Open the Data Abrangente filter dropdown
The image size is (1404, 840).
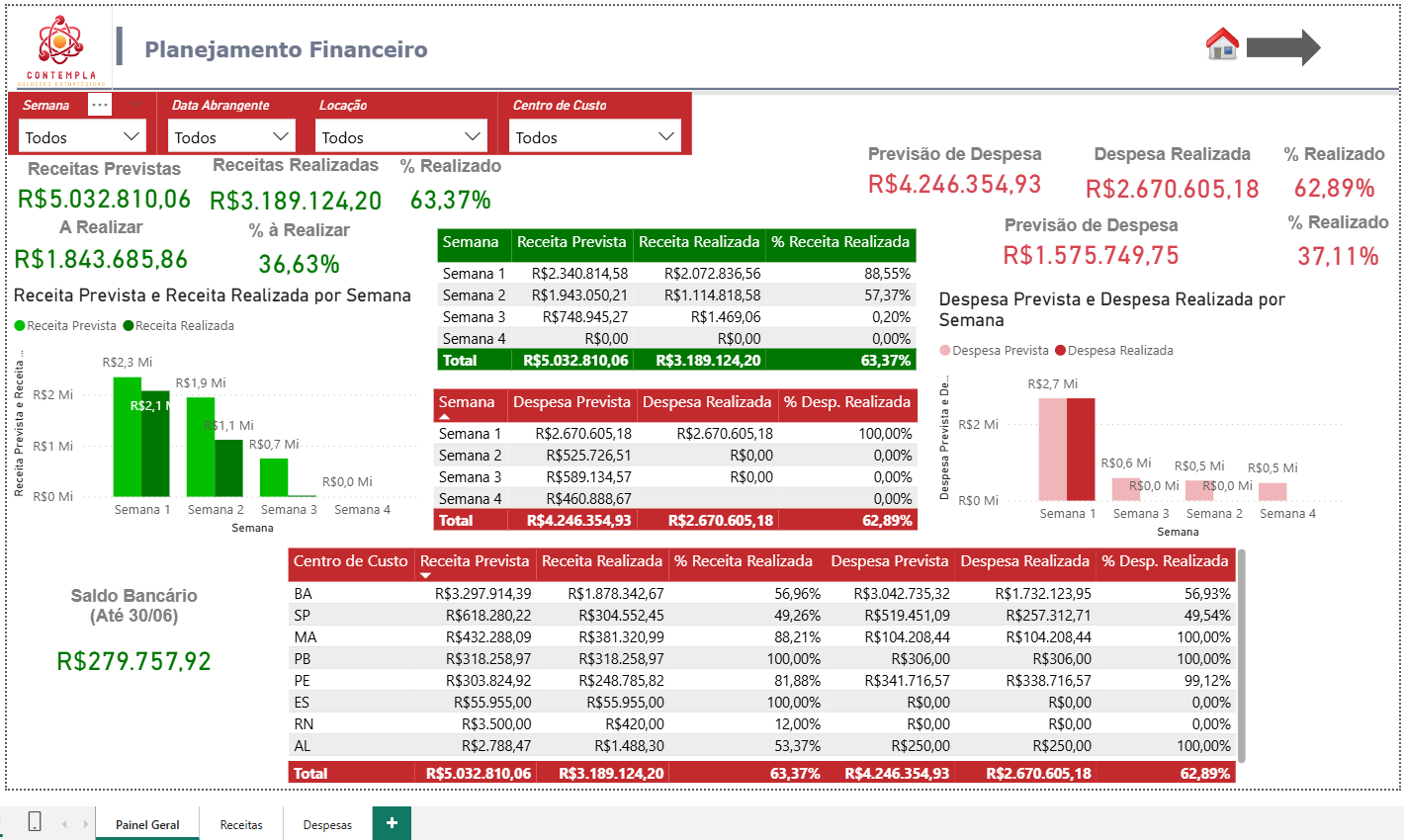232,136
